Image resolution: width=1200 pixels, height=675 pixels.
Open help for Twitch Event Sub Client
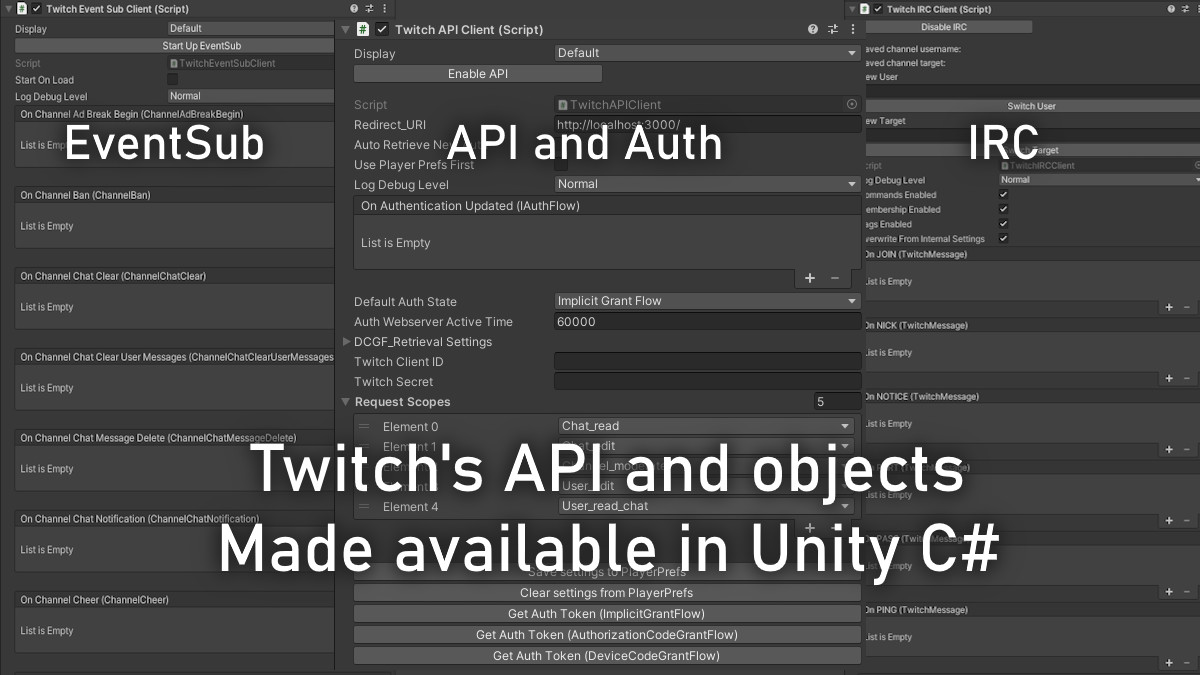click(x=354, y=9)
